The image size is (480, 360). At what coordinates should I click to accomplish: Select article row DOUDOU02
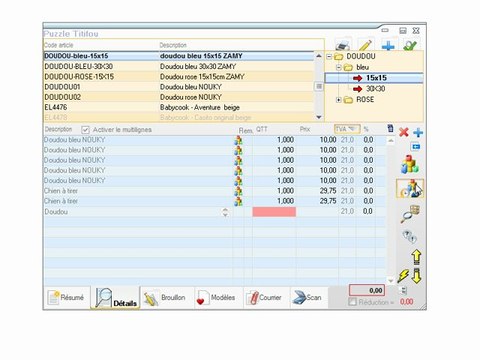(179, 97)
